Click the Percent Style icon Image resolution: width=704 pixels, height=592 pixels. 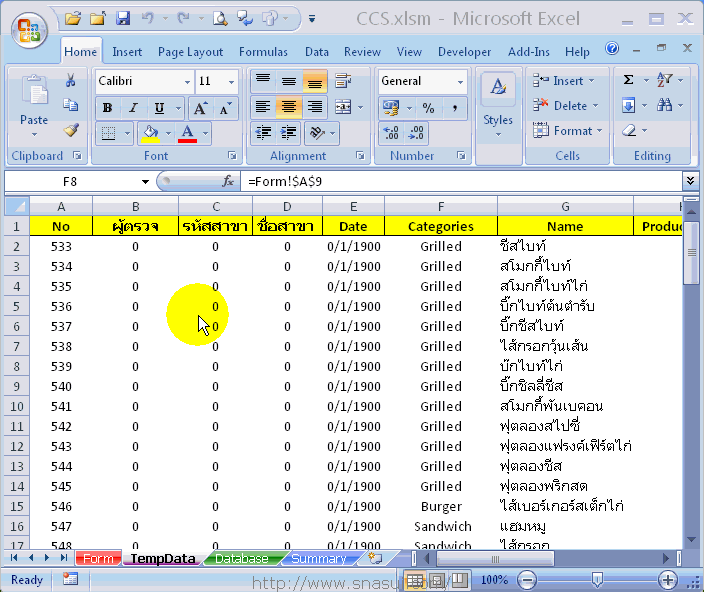(428, 108)
